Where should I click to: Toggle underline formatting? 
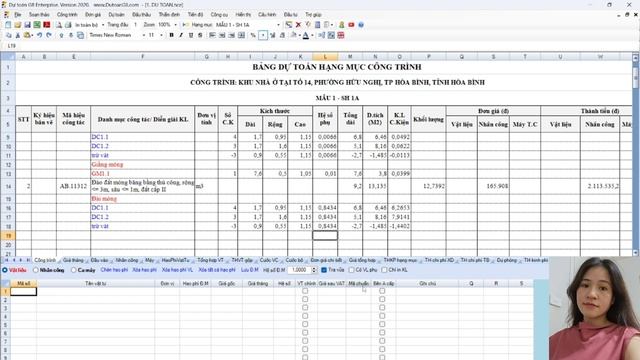pyautogui.click(x=191, y=36)
